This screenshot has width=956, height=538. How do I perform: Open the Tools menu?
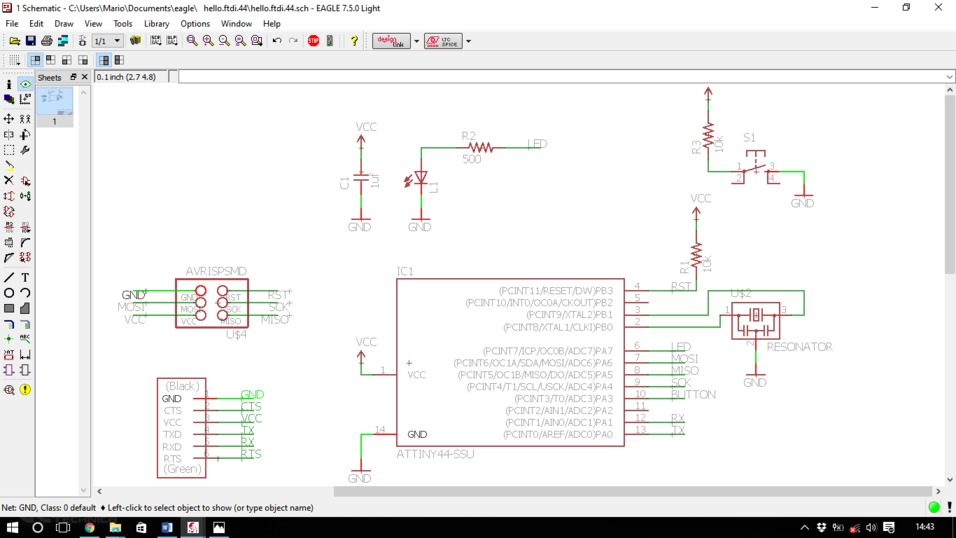click(122, 24)
